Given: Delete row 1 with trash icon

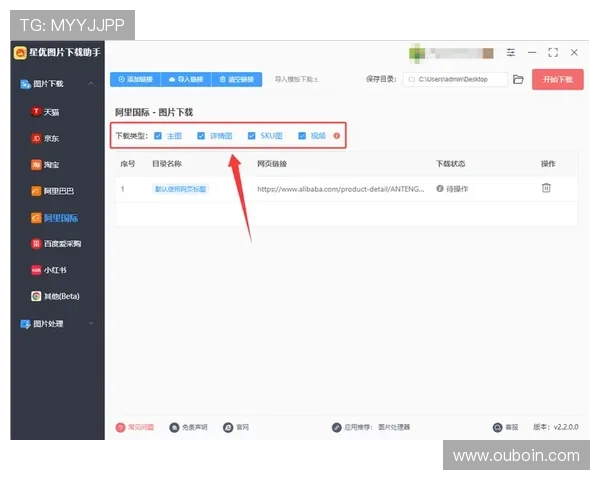Looking at the screenshot, I should [546, 188].
